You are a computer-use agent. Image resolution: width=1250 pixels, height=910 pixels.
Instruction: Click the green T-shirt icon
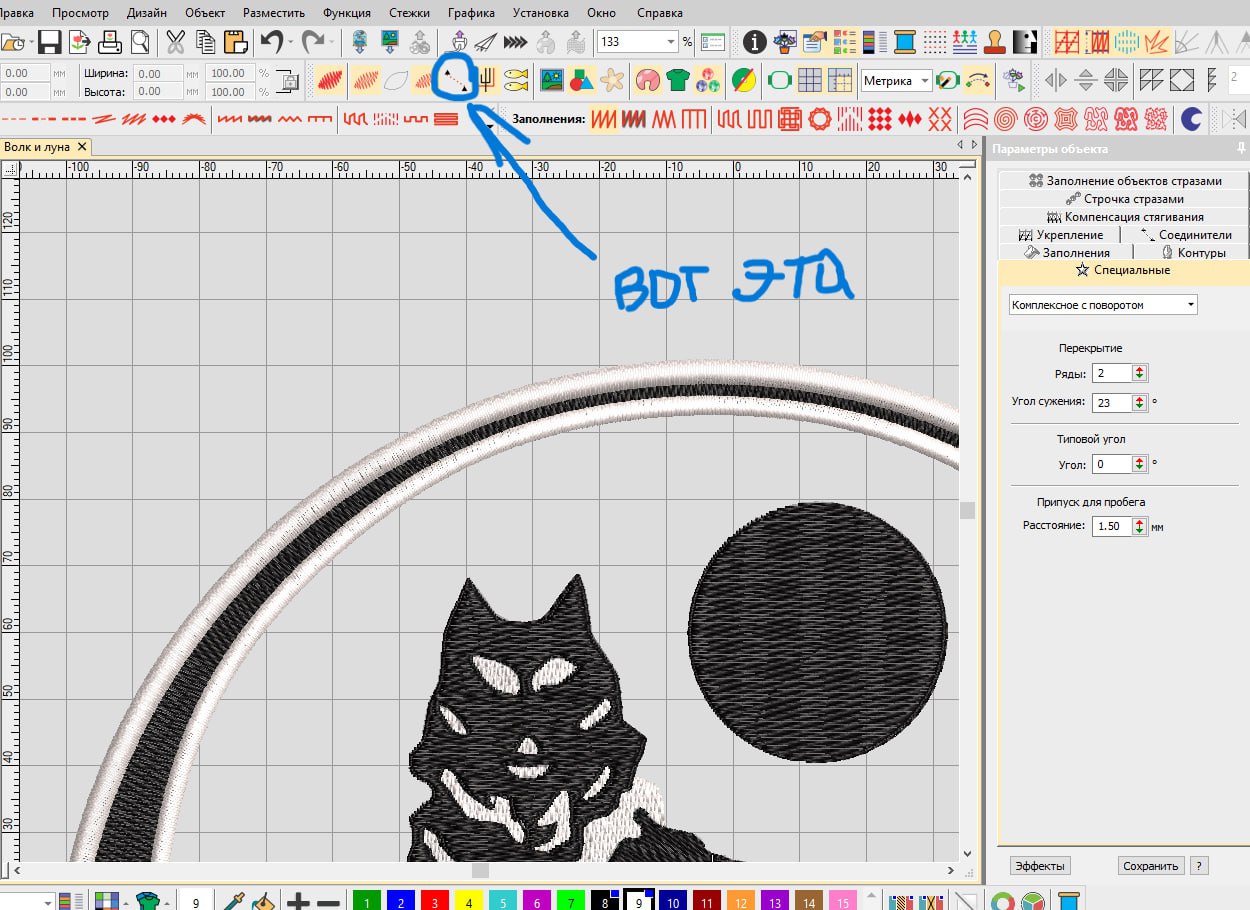pos(678,79)
